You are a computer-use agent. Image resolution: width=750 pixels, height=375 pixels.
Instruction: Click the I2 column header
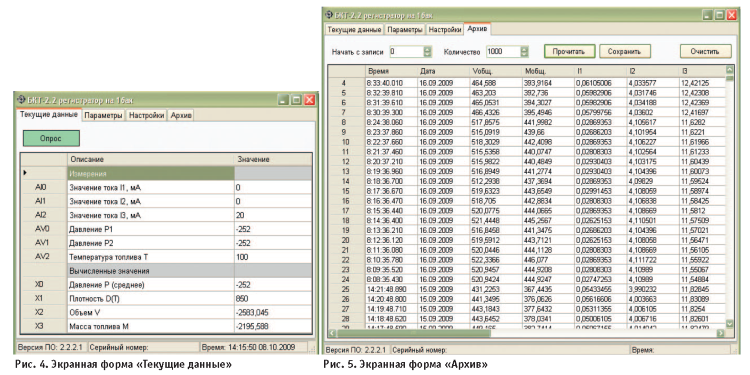pyautogui.click(x=652, y=71)
